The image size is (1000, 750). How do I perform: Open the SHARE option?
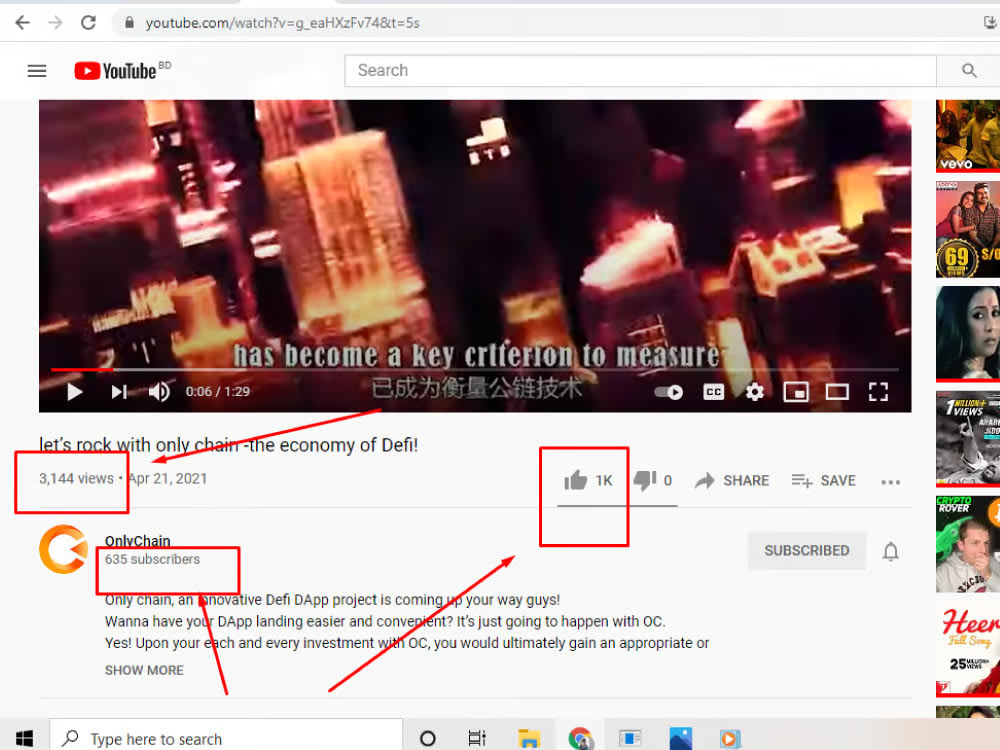point(732,481)
